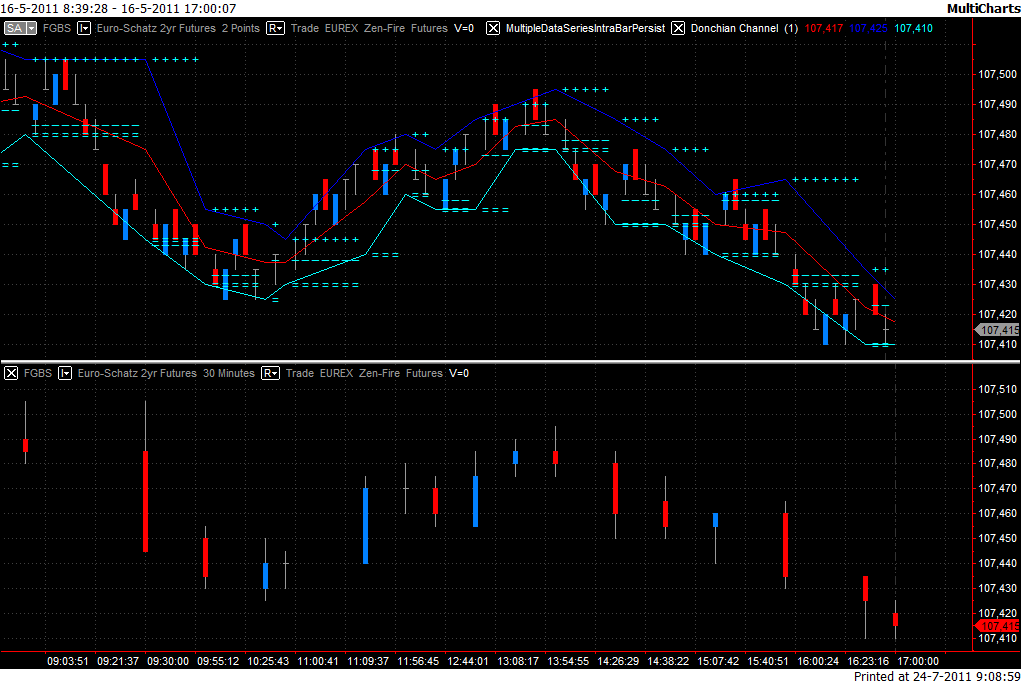Screen dimensions: 1021x684
Task: Click the 107,430 label on the top price scale
Action: (x=998, y=284)
